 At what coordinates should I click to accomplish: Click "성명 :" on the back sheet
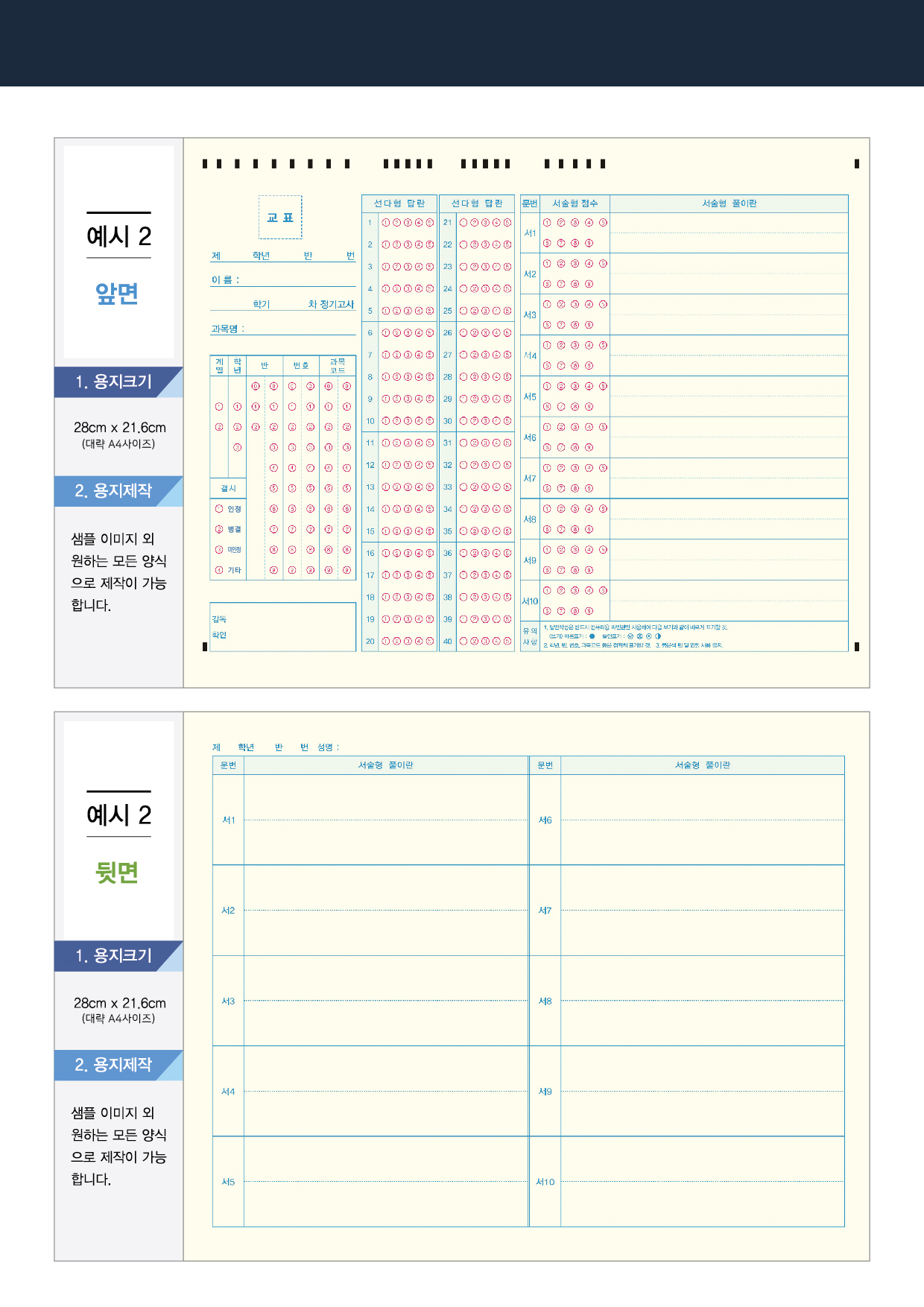329,747
